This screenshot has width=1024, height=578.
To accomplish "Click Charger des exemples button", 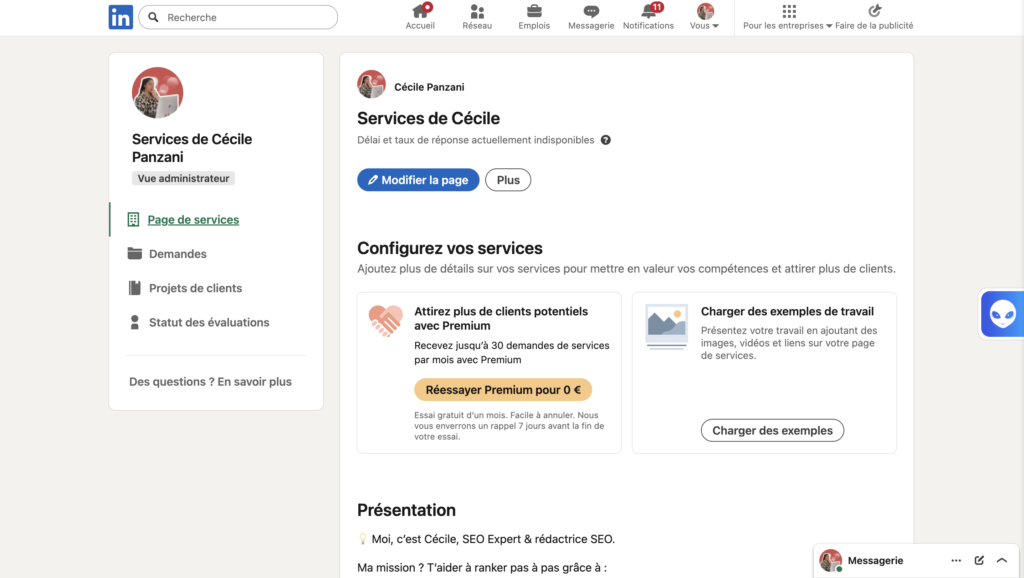I will point(772,430).
